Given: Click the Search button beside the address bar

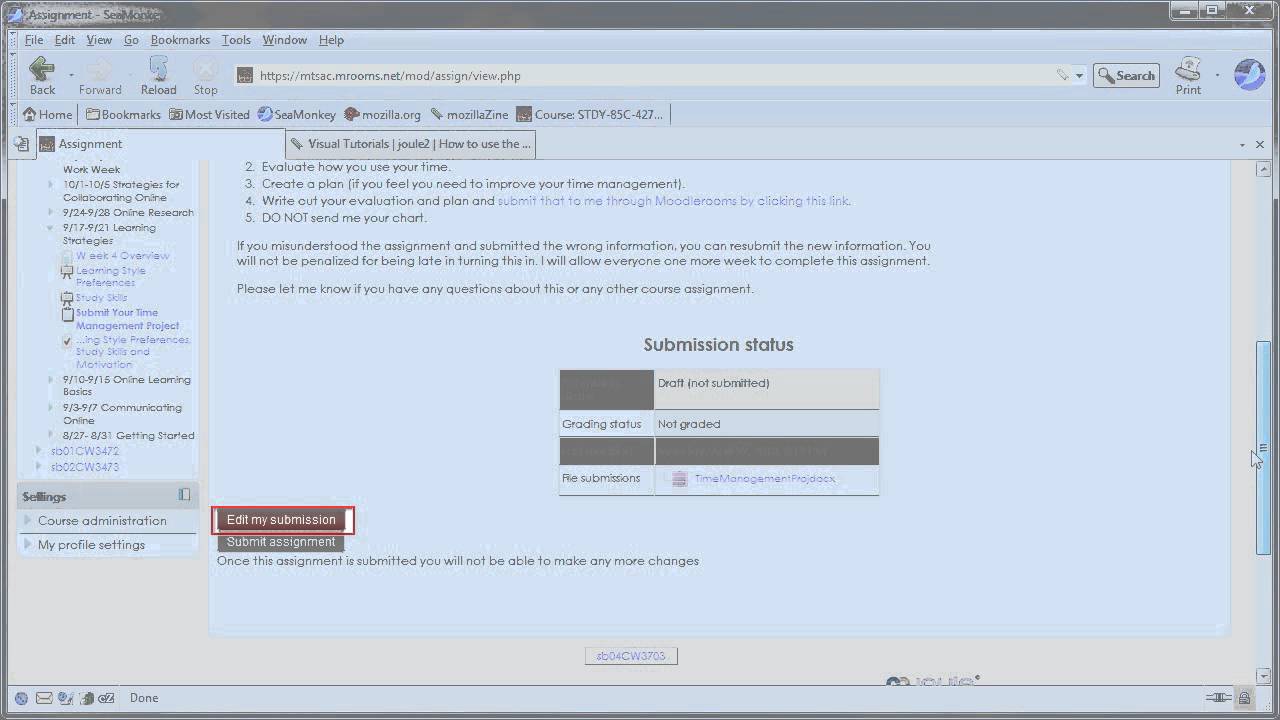Looking at the screenshot, I should click(x=1126, y=75).
